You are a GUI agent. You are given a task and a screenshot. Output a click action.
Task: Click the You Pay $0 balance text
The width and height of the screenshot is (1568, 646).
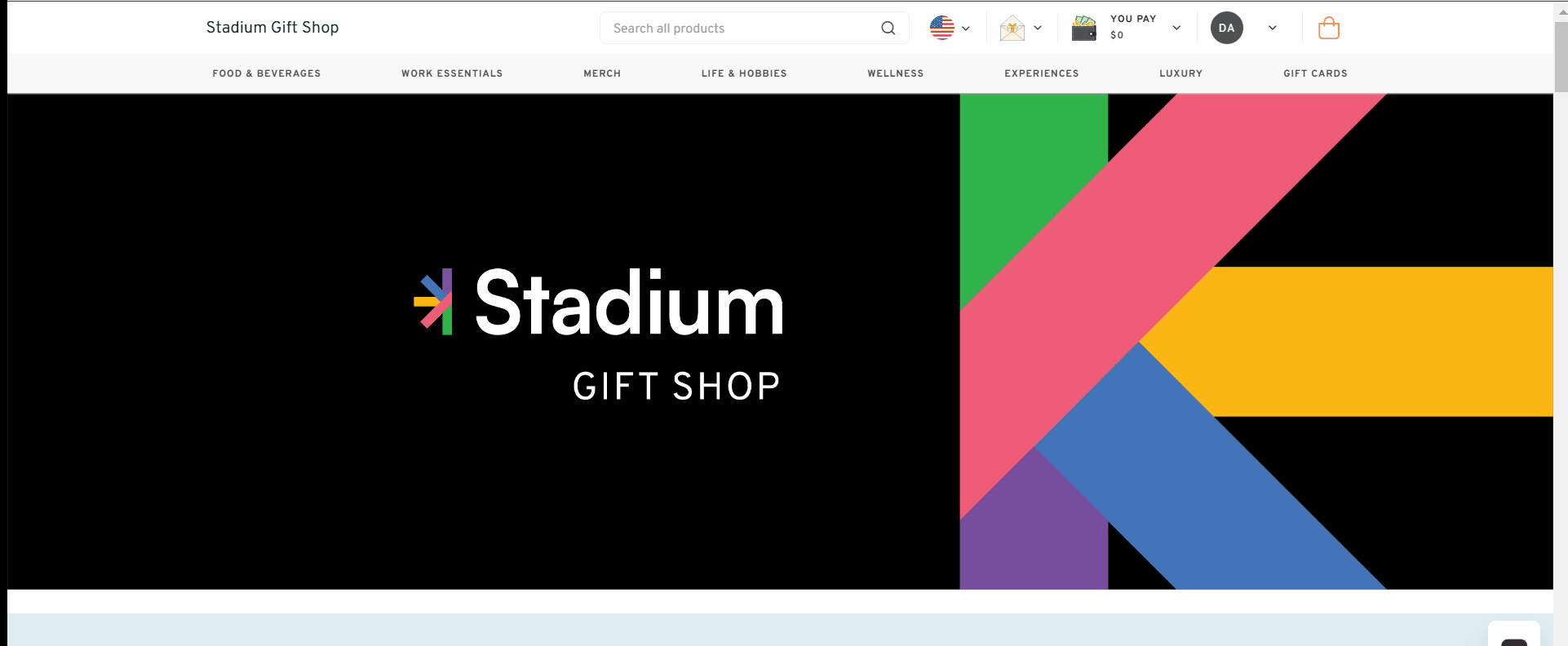(1133, 27)
